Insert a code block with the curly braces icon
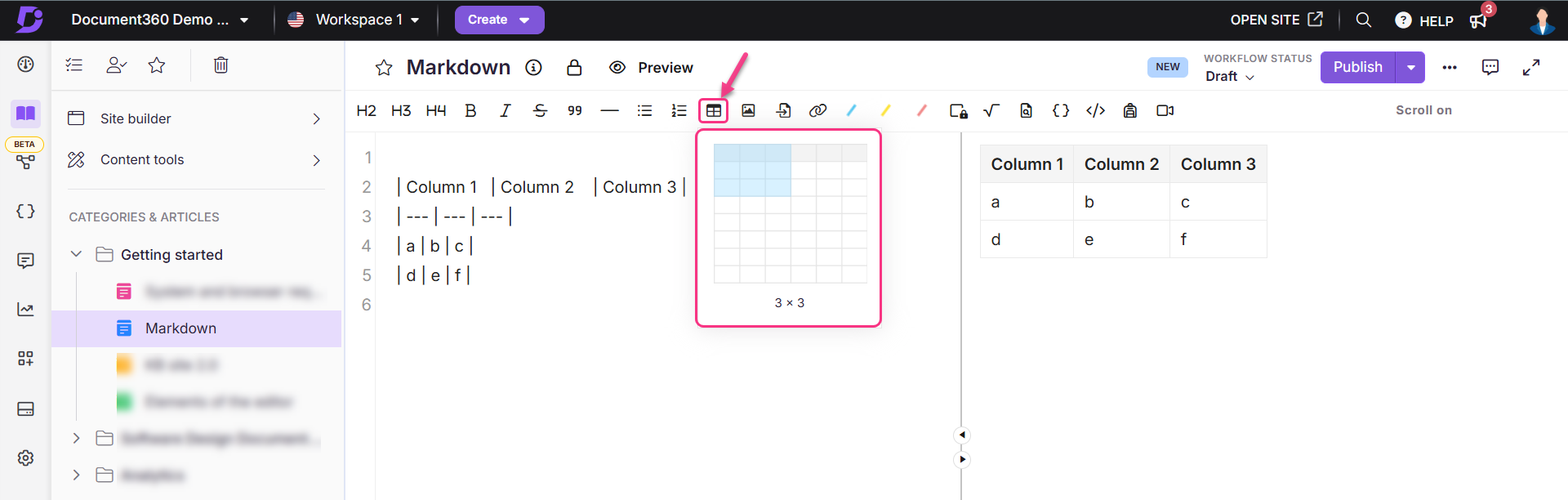The width and height of the screenshot is (1568, 500). [x=1060, y=111]
